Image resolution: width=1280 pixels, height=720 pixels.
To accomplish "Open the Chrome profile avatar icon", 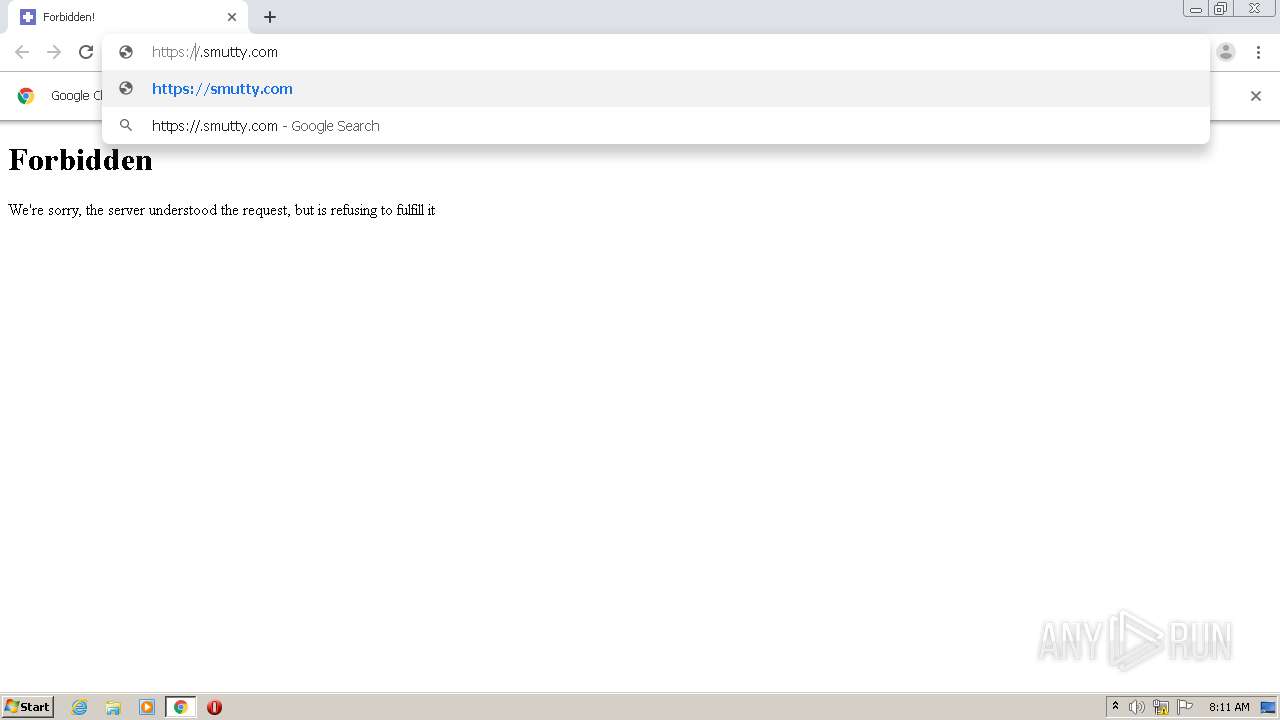I will 1226,52.
